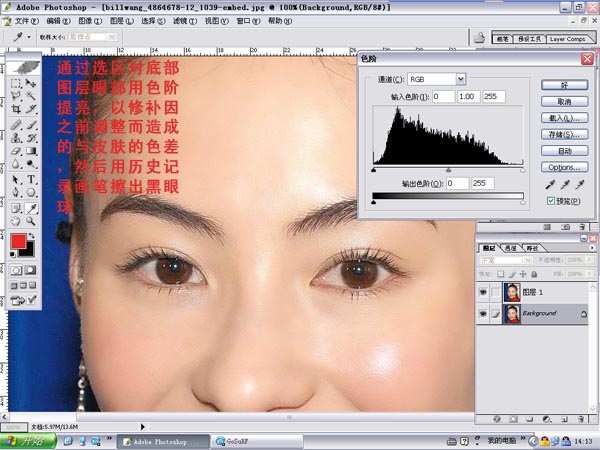Click the red foreground color swatch
Screen dimensions: 600x450
(18, 242)
